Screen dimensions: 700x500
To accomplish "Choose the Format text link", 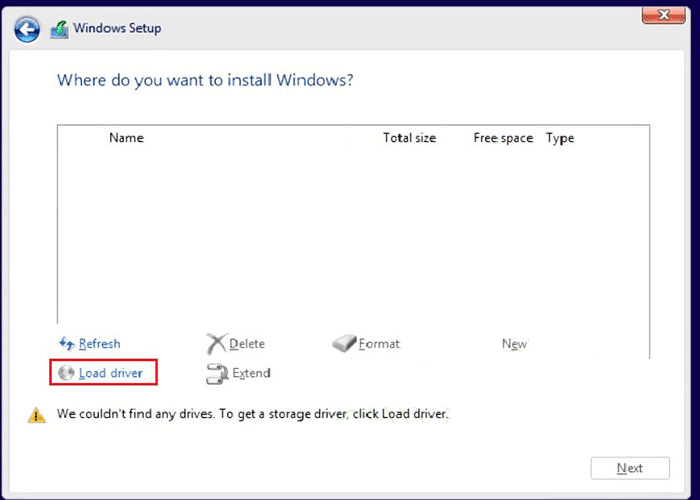I will pyautogui.click(x=379, y=344).
